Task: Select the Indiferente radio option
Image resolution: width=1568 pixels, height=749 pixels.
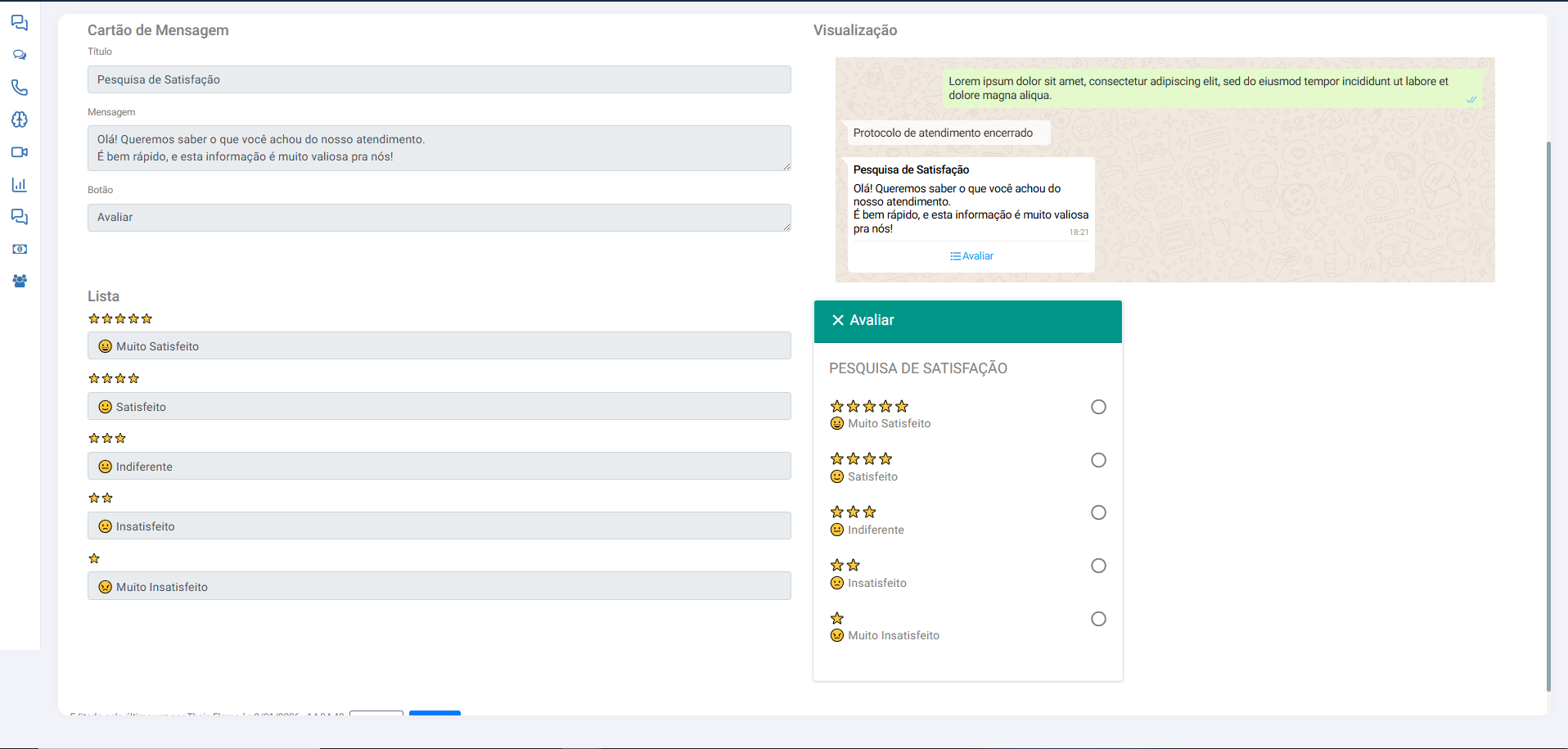Action: 1098,512
